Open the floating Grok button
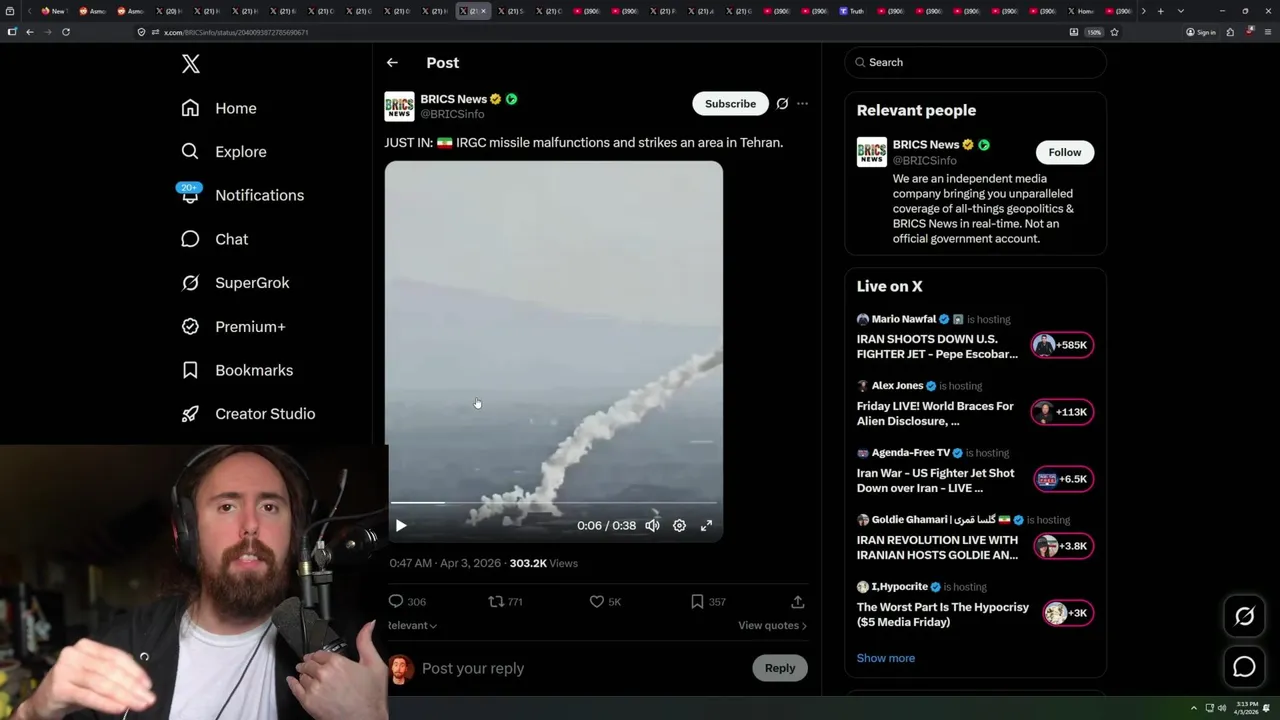The image size is (1280, 720). 1244,617
